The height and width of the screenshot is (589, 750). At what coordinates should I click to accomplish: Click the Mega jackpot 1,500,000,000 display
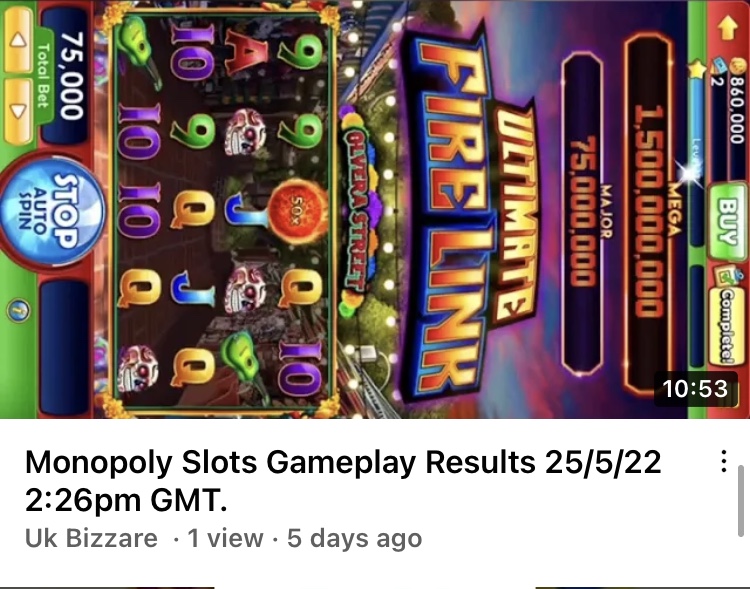[650, 211]
